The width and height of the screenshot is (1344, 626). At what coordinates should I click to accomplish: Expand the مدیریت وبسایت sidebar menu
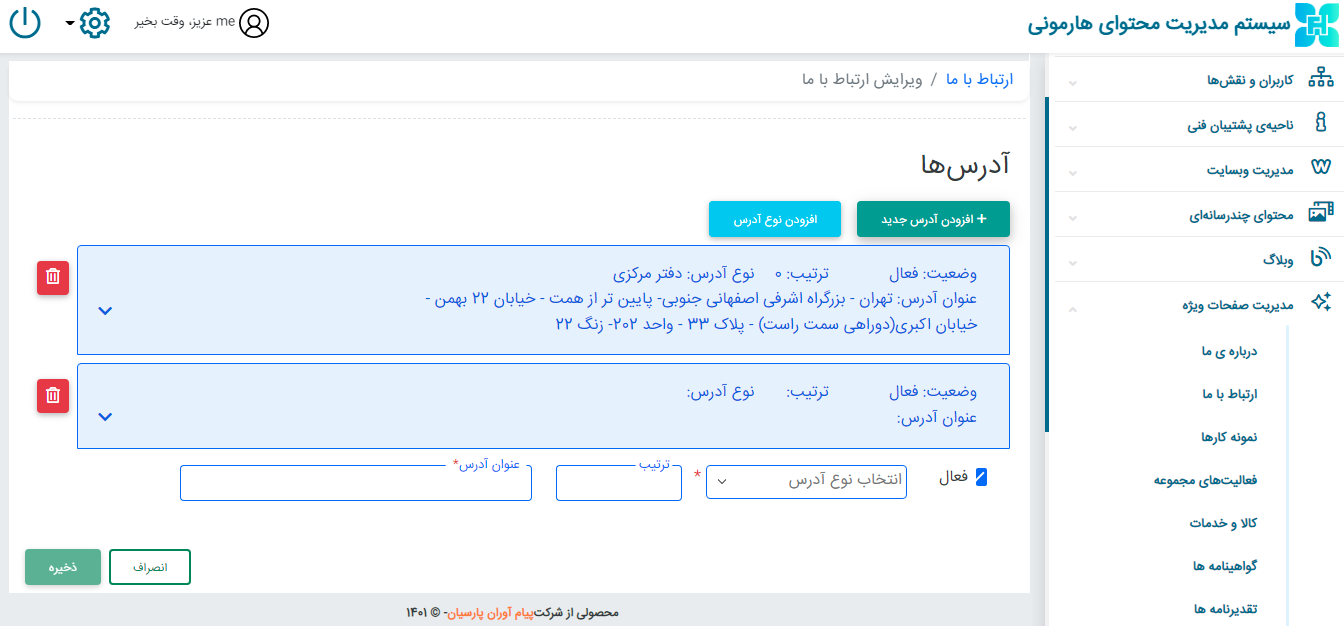1191,170
